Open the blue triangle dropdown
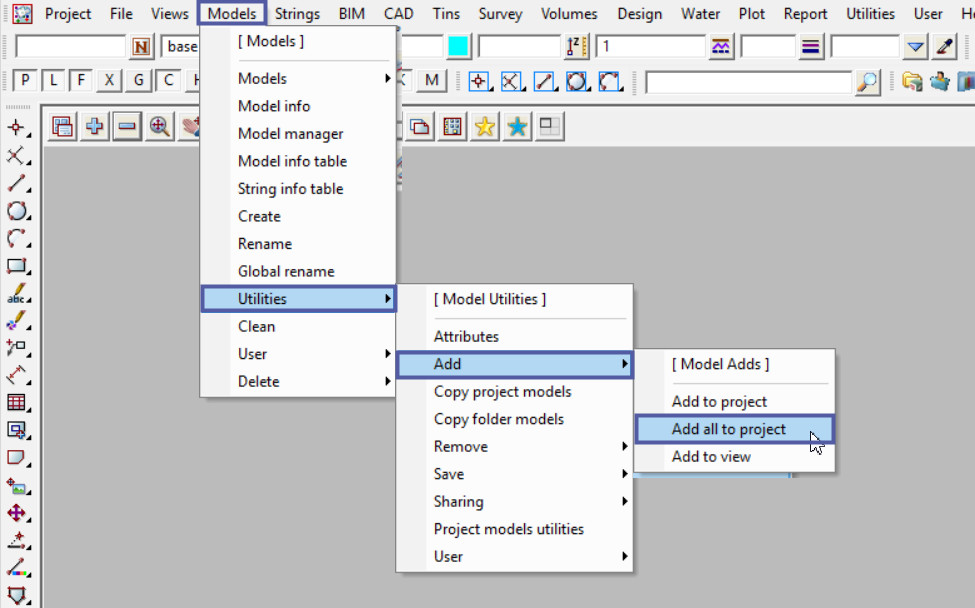The height and width of the screenshot is (608, 975). [x=915, y=47]
